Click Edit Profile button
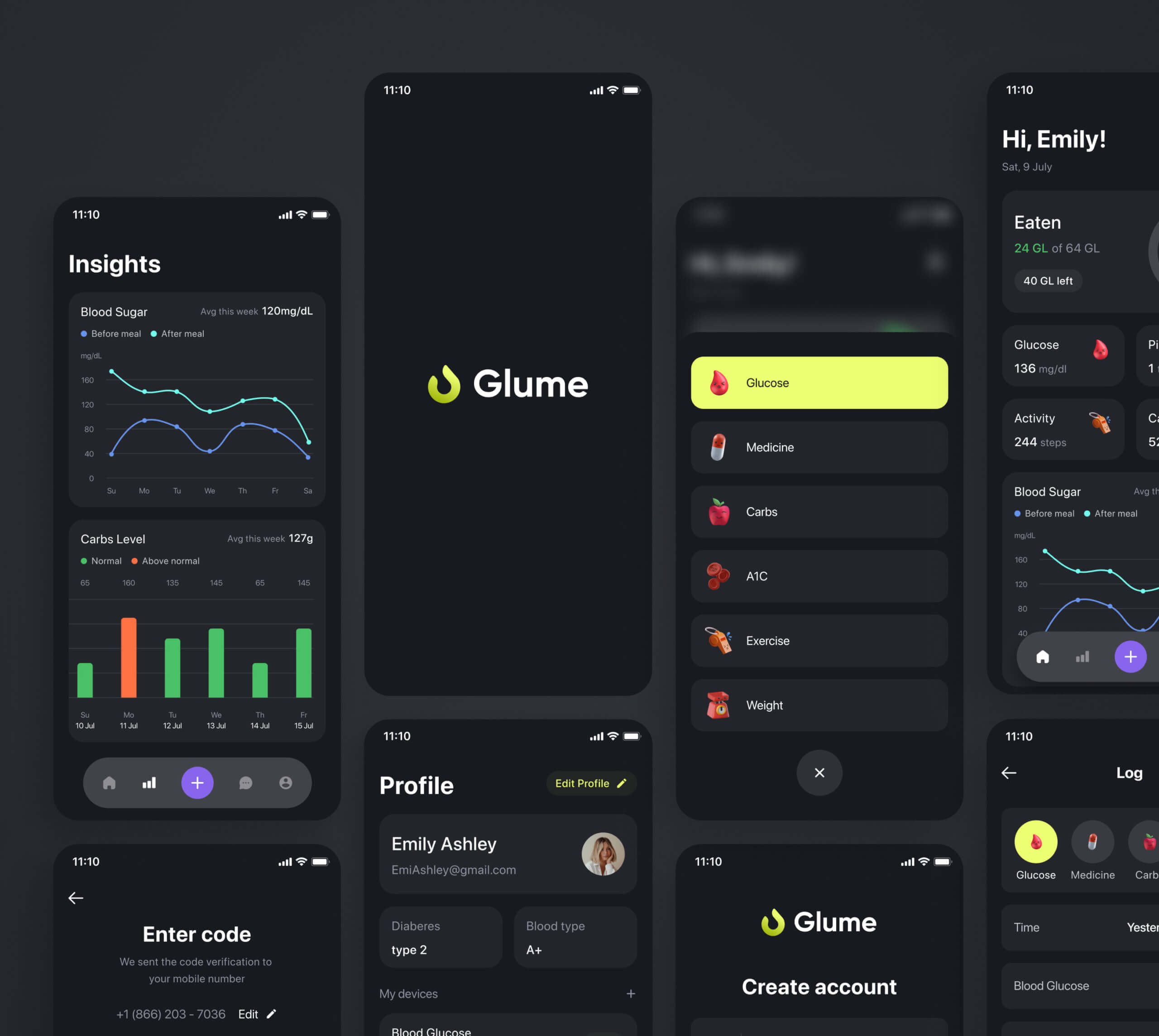 [590, 784]
